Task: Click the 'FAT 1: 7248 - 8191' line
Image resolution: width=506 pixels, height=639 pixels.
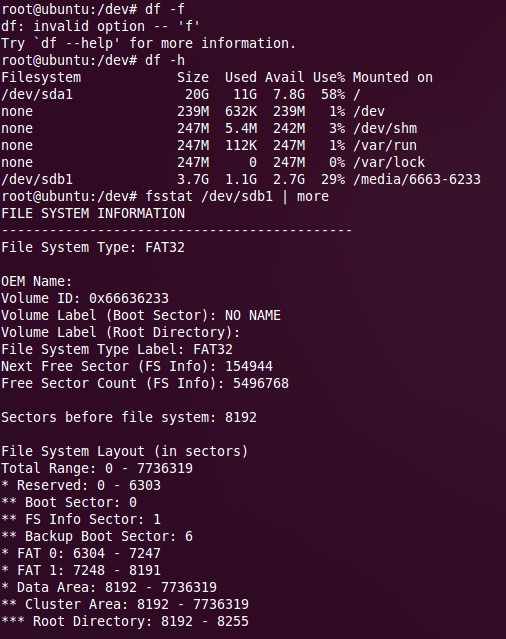Action: pos(81,571)
